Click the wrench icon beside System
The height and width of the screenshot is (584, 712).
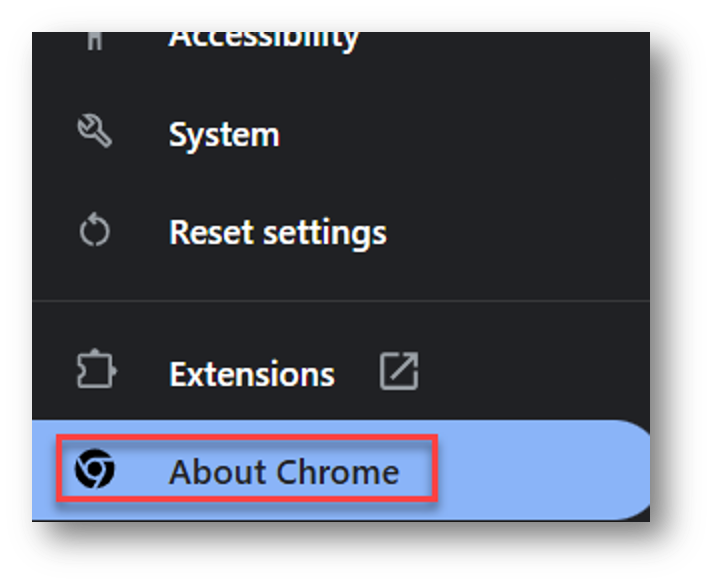coord(95,133)
